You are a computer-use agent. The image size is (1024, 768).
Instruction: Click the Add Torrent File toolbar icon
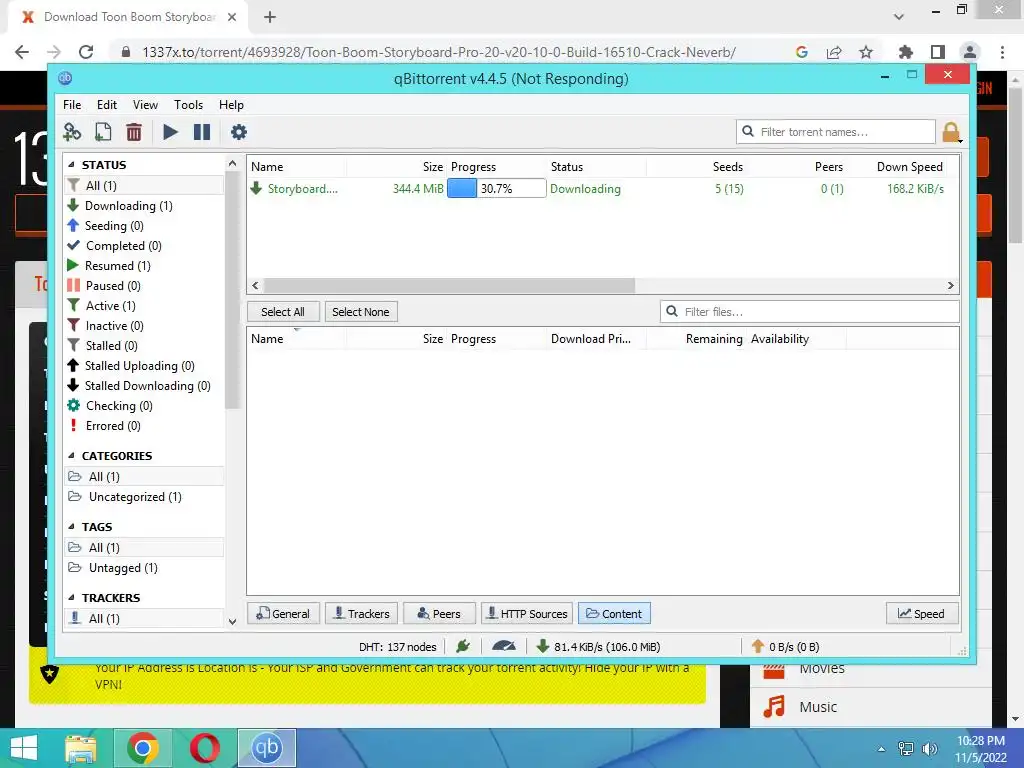click(103, 132)
